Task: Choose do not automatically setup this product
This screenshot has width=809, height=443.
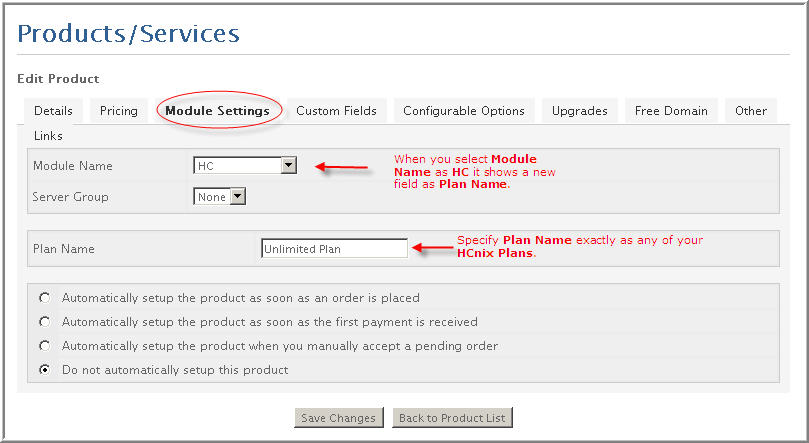Action: (45, 370)
